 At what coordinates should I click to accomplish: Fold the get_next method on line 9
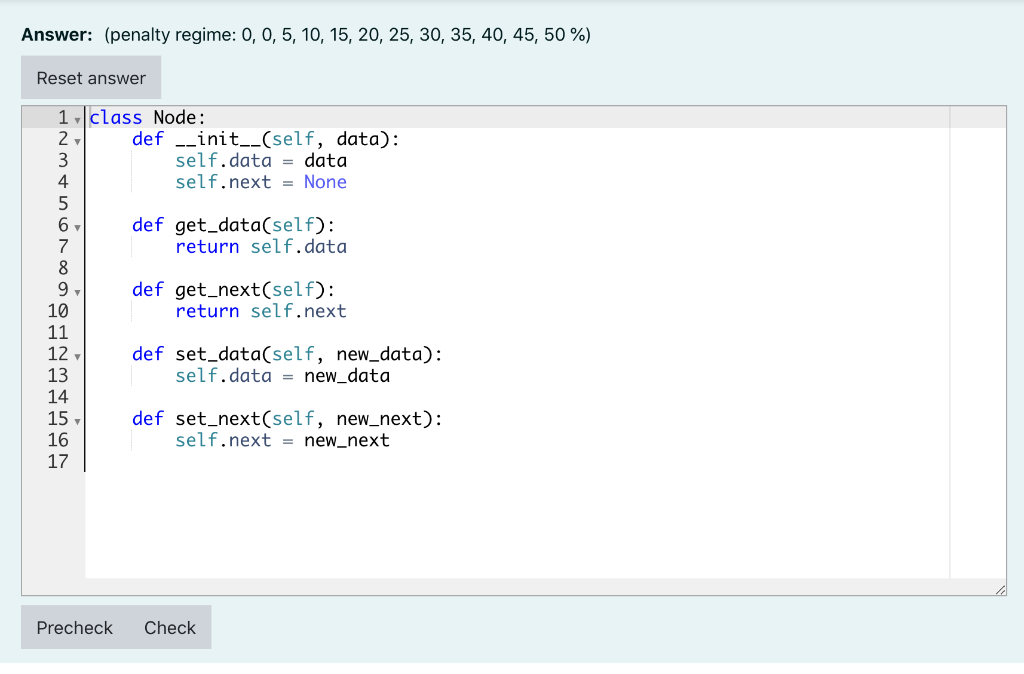pos(77,293)
